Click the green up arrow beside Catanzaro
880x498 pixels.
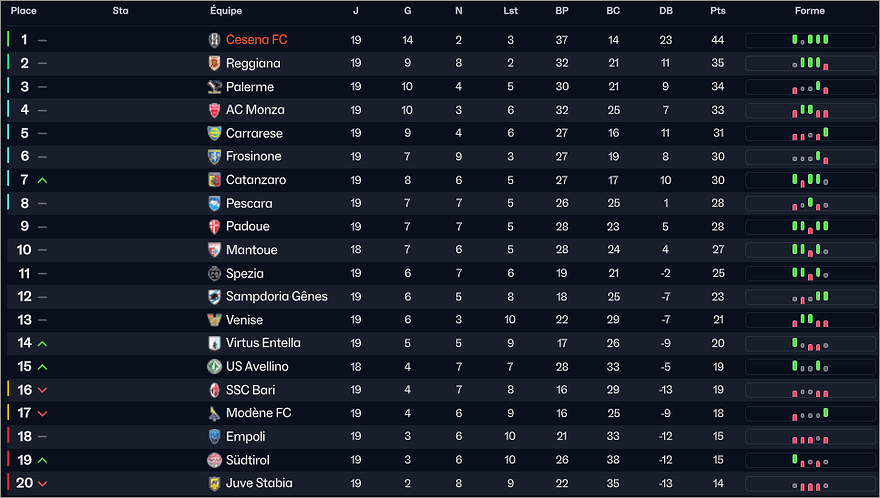(x=42, y=180)
